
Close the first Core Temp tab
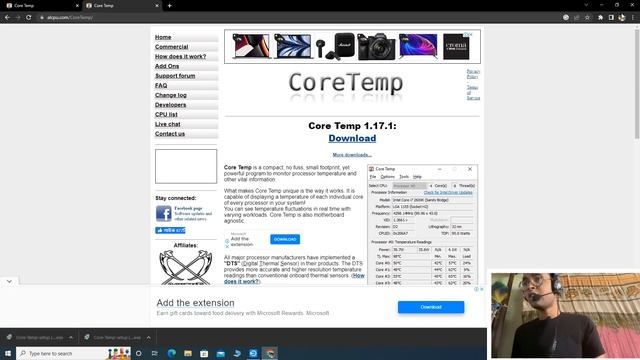point(77,6)
